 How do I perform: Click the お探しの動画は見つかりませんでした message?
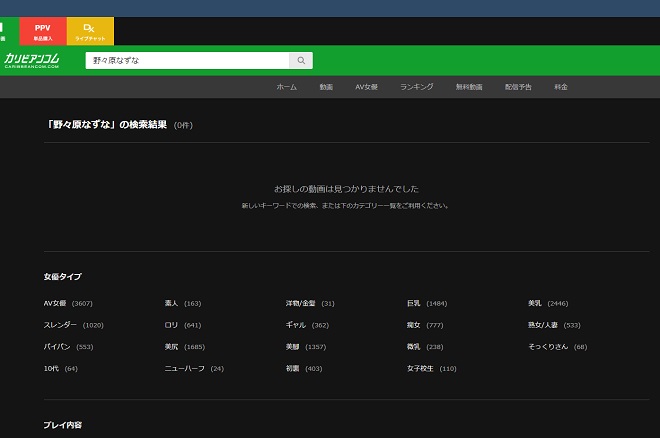coord(346,189)
